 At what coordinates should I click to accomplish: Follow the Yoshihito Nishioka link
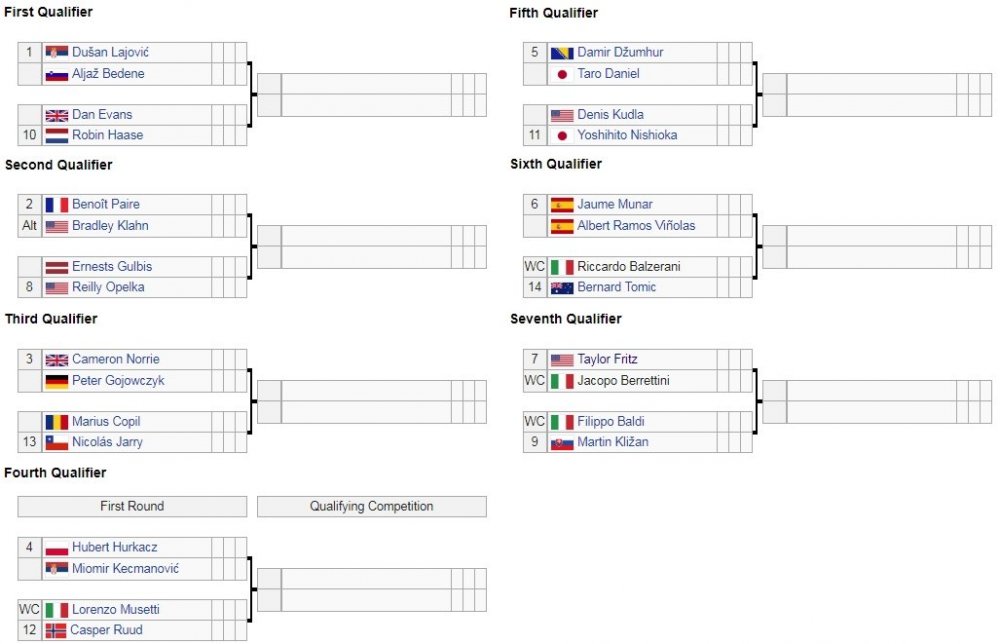click(x=629, y=135)
